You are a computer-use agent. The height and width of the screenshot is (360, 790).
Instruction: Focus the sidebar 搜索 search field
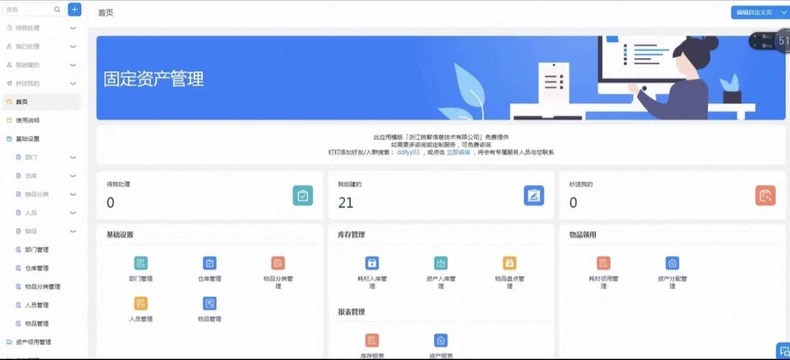[x=33, y=10]
